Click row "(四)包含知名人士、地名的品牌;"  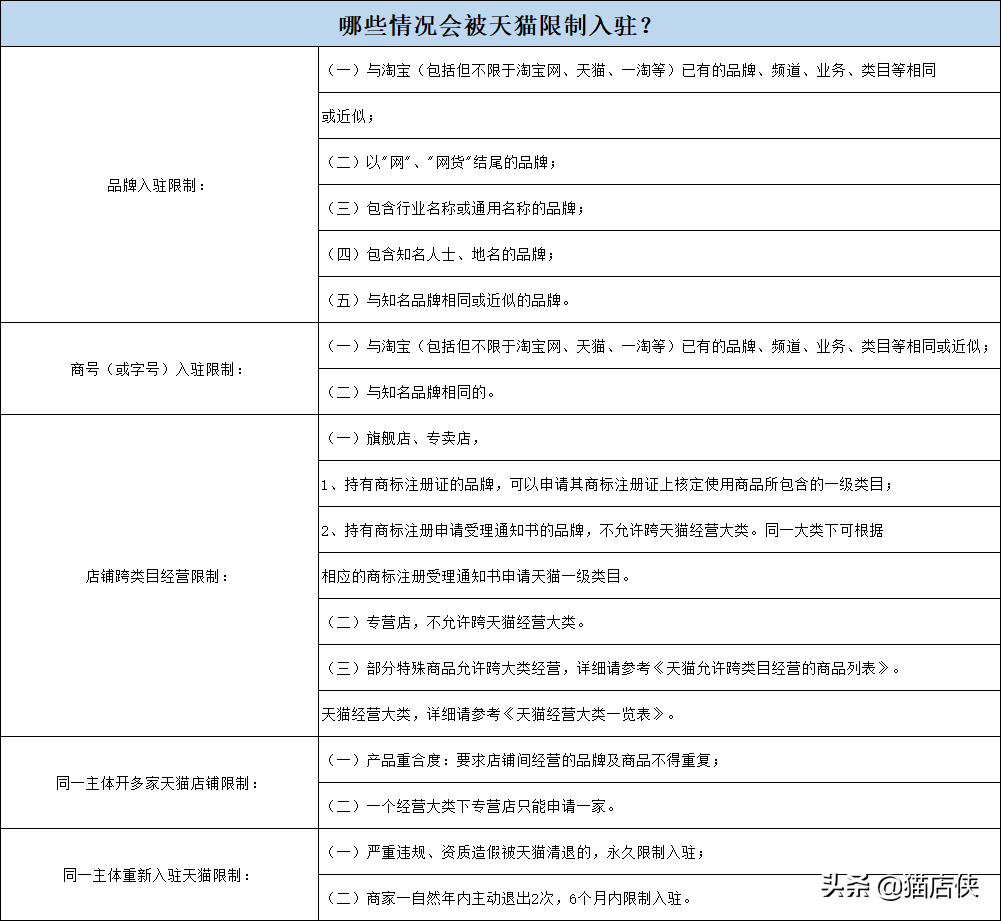659,254
